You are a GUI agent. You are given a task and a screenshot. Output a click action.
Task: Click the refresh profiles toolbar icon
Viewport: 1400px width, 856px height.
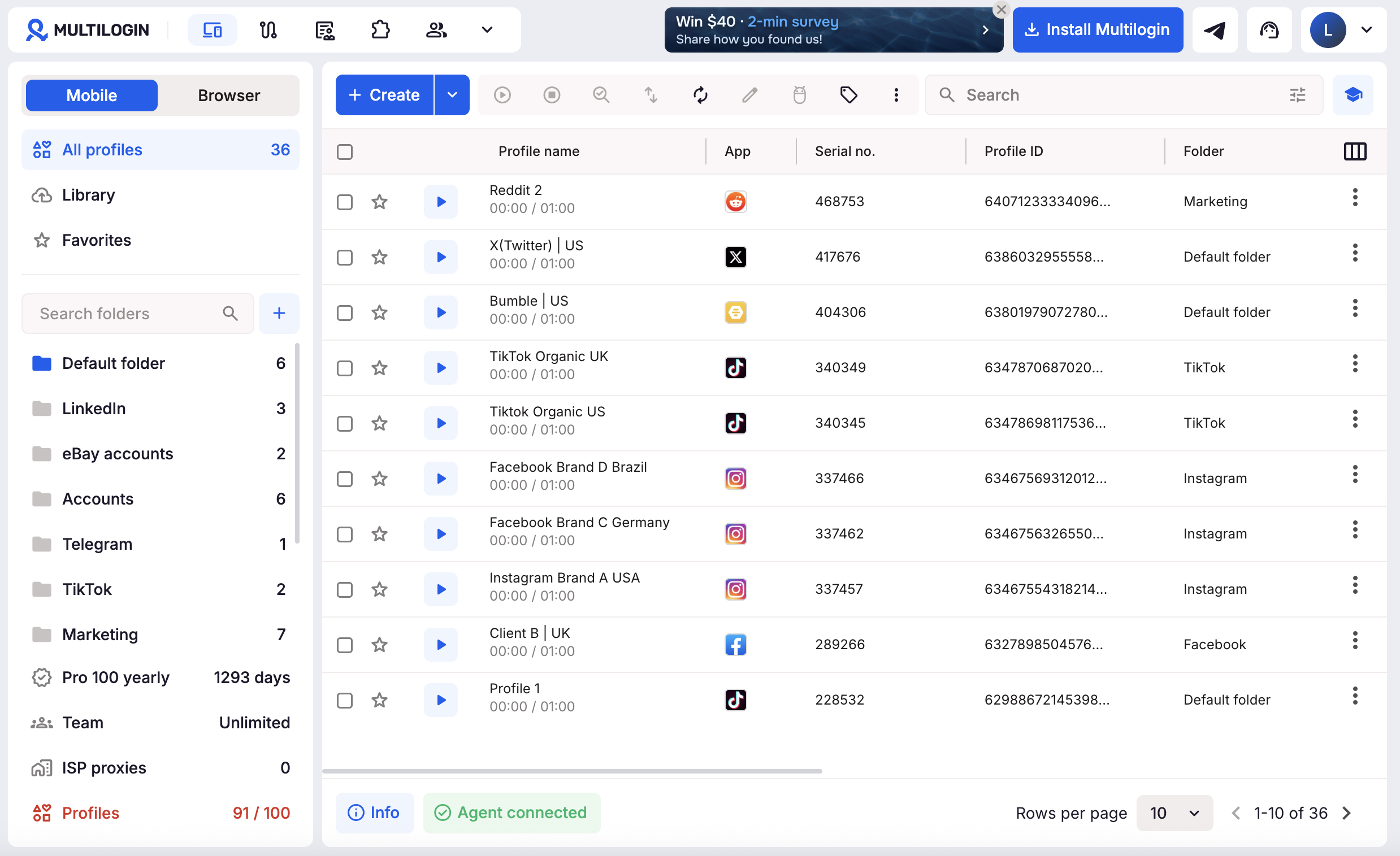700,95
